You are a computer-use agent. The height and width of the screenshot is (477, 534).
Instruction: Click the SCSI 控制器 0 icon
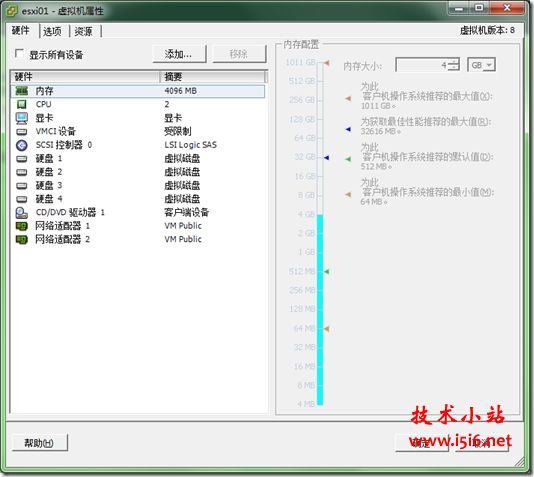click(22, 145)
